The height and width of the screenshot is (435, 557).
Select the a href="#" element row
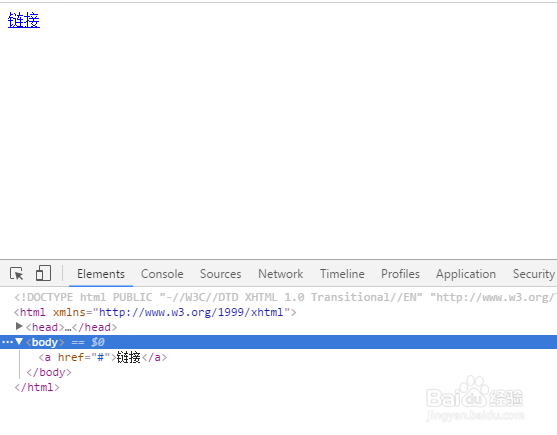point(103,357)
